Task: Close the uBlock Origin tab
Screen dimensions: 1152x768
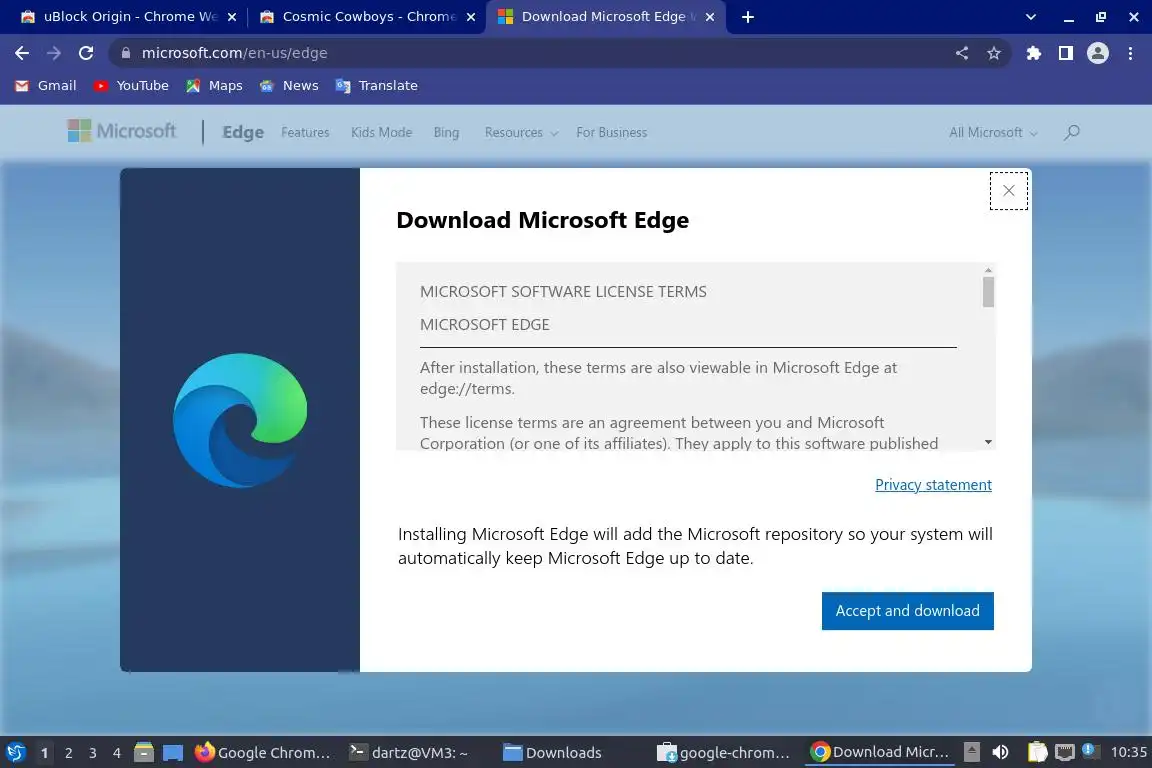Action: (x=232, y=17)
